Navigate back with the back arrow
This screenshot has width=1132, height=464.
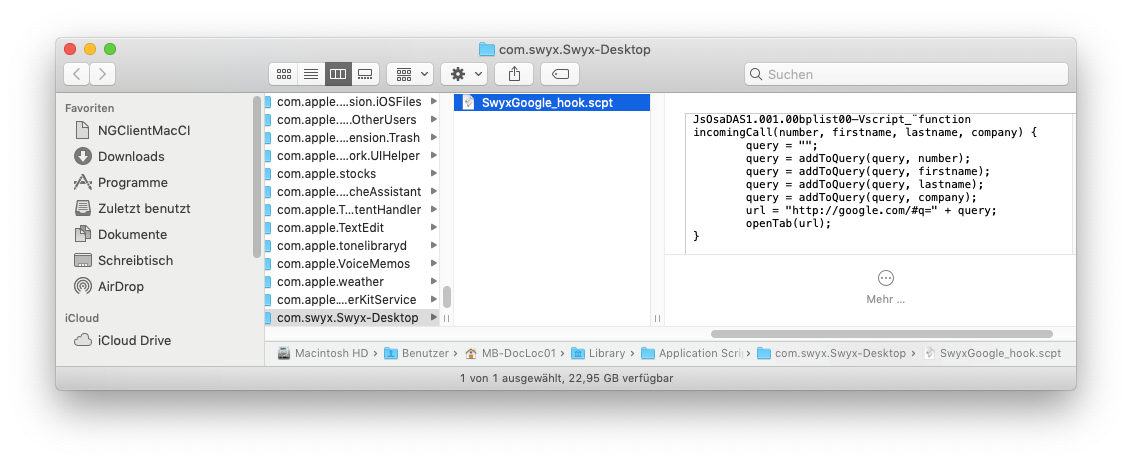(x=77, y=74)
